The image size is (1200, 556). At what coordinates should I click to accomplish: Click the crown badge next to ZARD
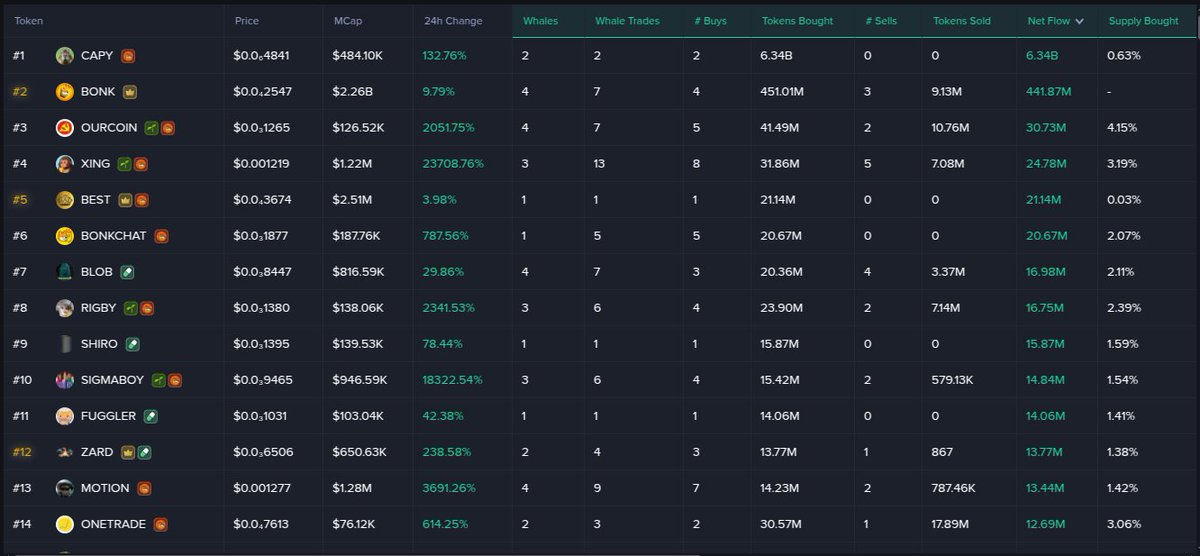click(x=128, y=452)
